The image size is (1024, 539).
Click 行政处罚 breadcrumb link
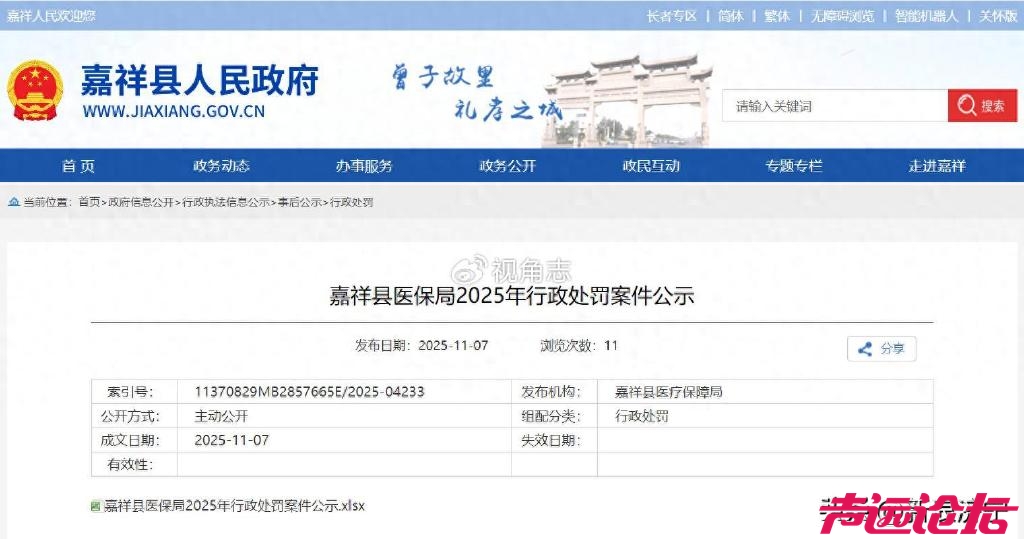[x=351, y=203]
